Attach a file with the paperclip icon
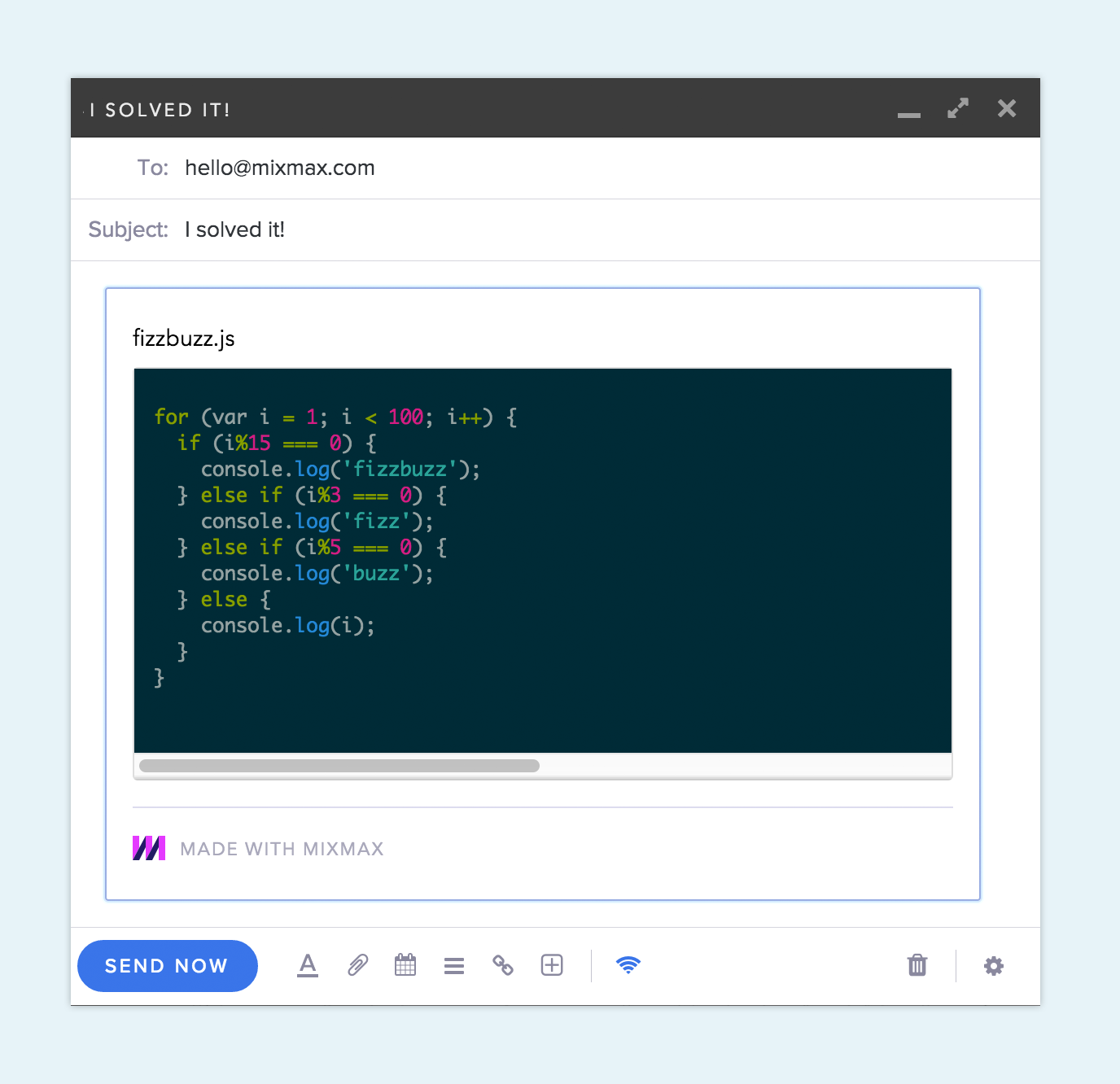The width and height of the screenshot is (1120, 1084). coord(357,965)
